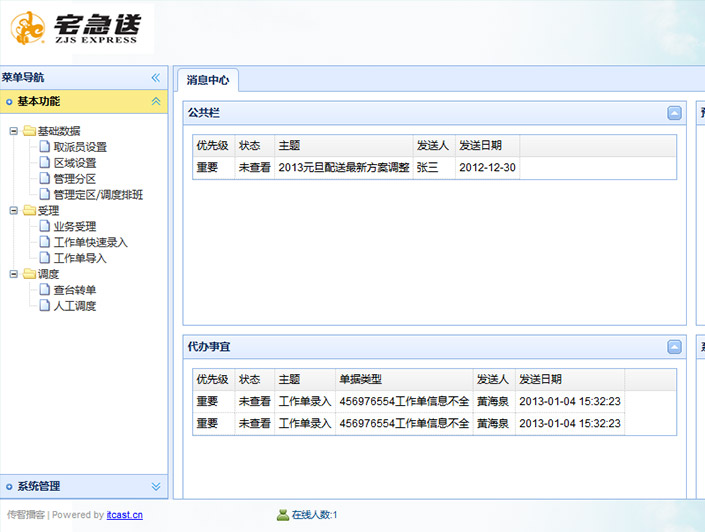Select the 2013元旦配送最新方案调整 message row
Image resolution: width=705 pixels, height=532 pixels.
pyautogui.click(x=343, y=168)
